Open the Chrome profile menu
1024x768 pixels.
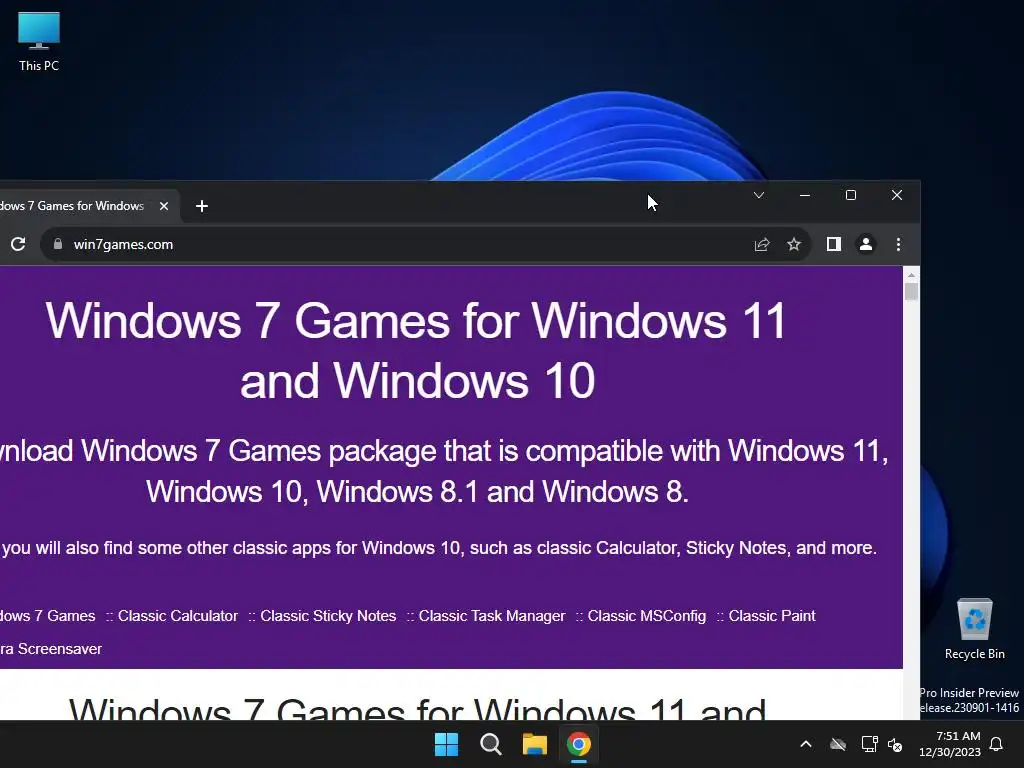point(865,244)
